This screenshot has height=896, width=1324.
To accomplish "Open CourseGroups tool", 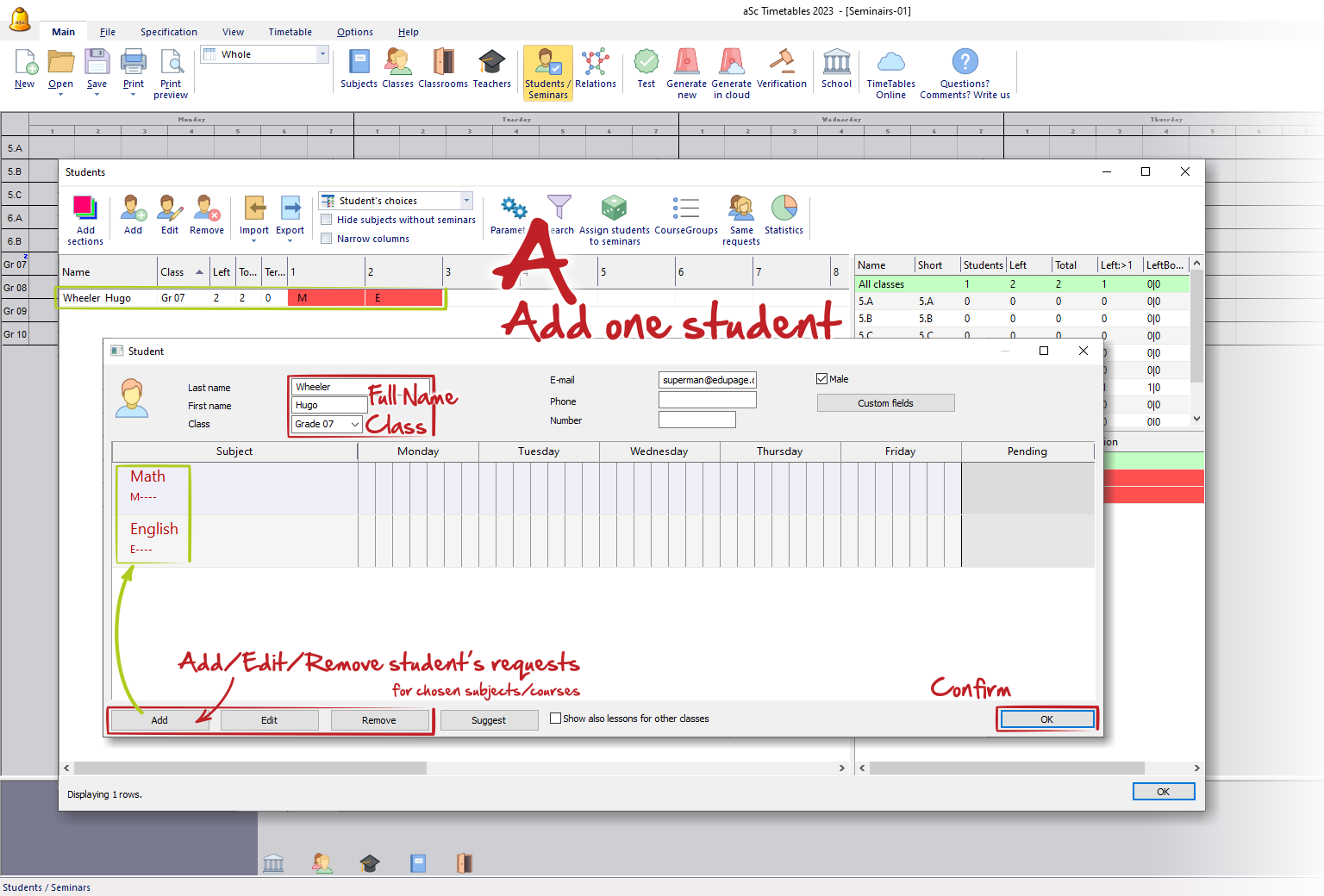I will [x=686, y=215].
